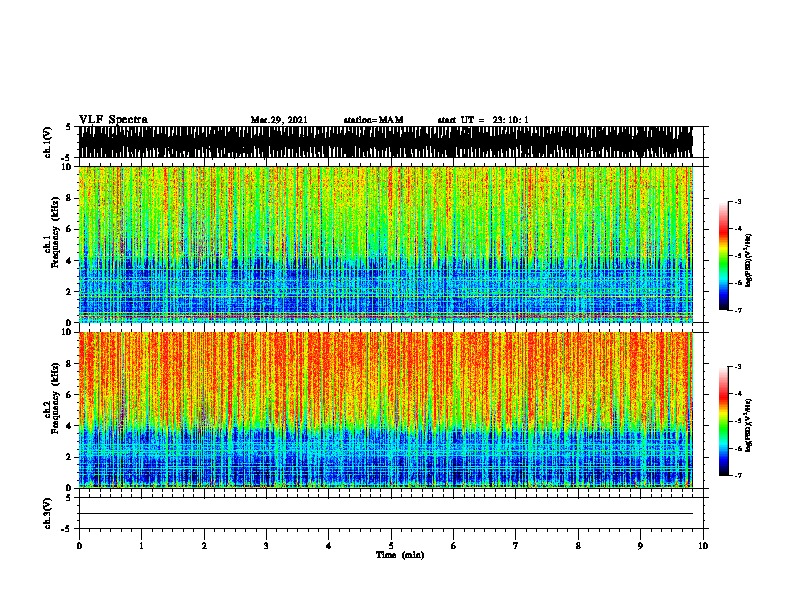Click tick label '10' on time axis
Screen dimensions: 792x612
(703, 546)
